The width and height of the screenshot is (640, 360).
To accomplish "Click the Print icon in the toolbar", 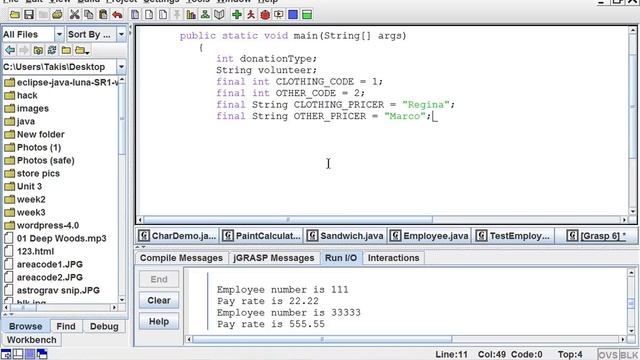I will 58,15.
